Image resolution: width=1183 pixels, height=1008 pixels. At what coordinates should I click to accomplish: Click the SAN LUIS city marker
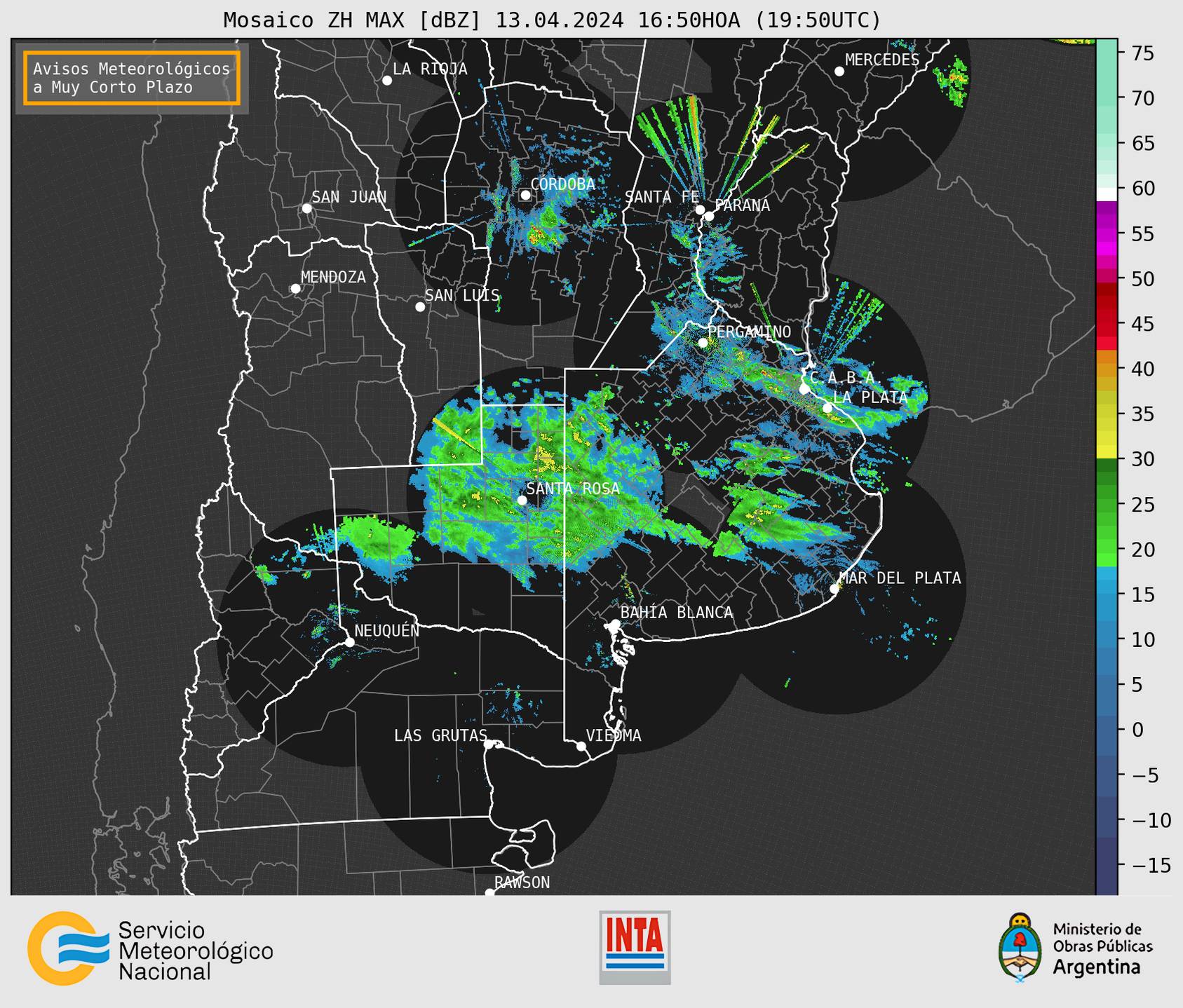pyautogui.click(x=420, y=307)
